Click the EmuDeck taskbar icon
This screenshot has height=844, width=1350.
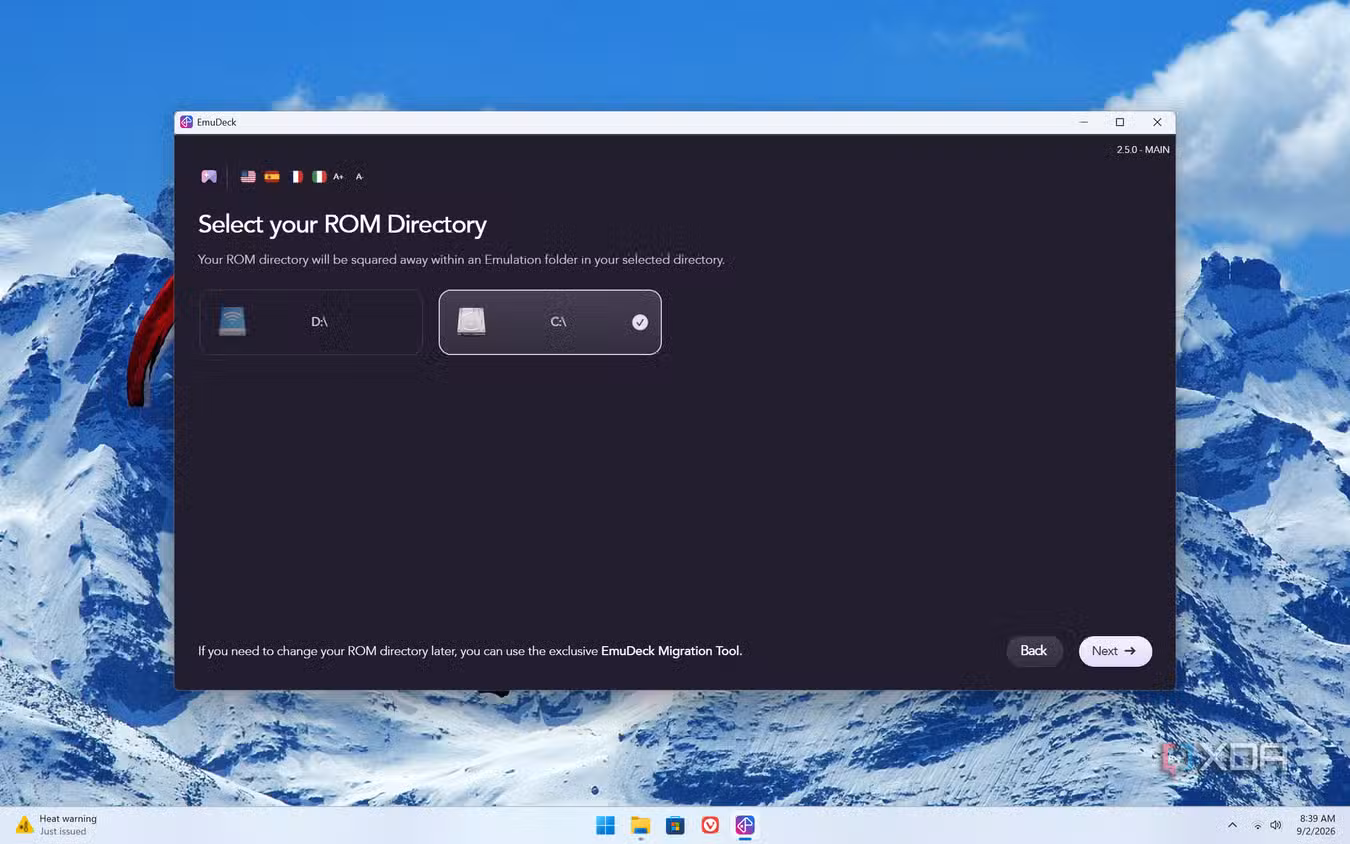coord(745,825)
